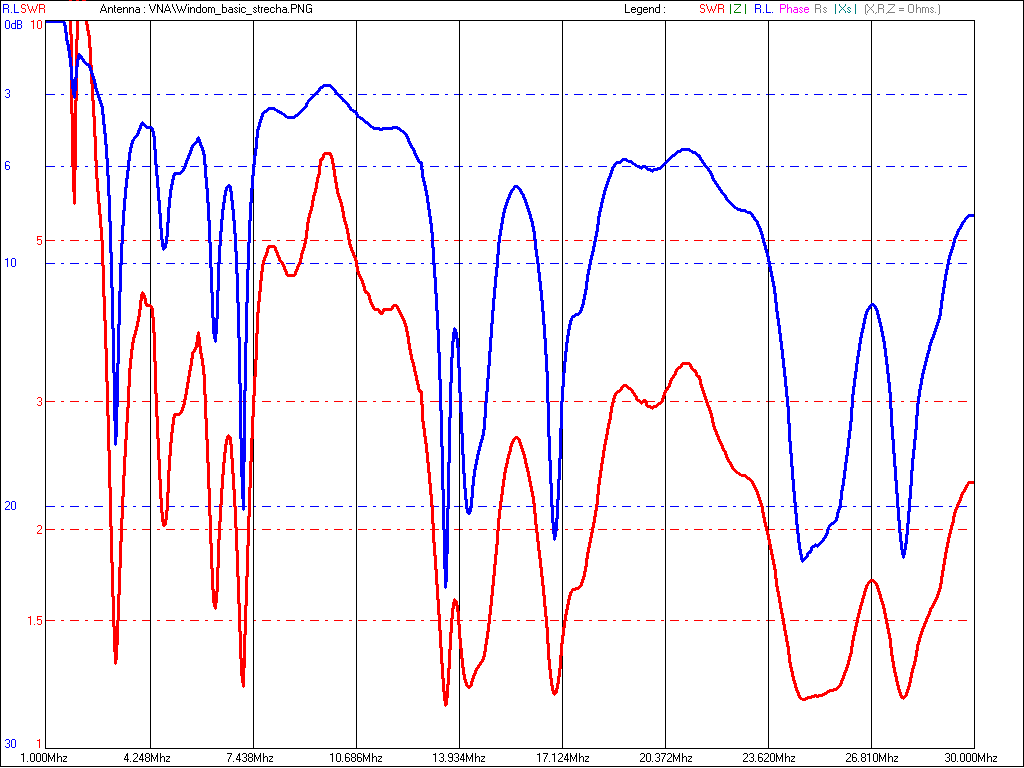
Task: Click the SWR 5 axis value
Action: (x=39, y=240)
